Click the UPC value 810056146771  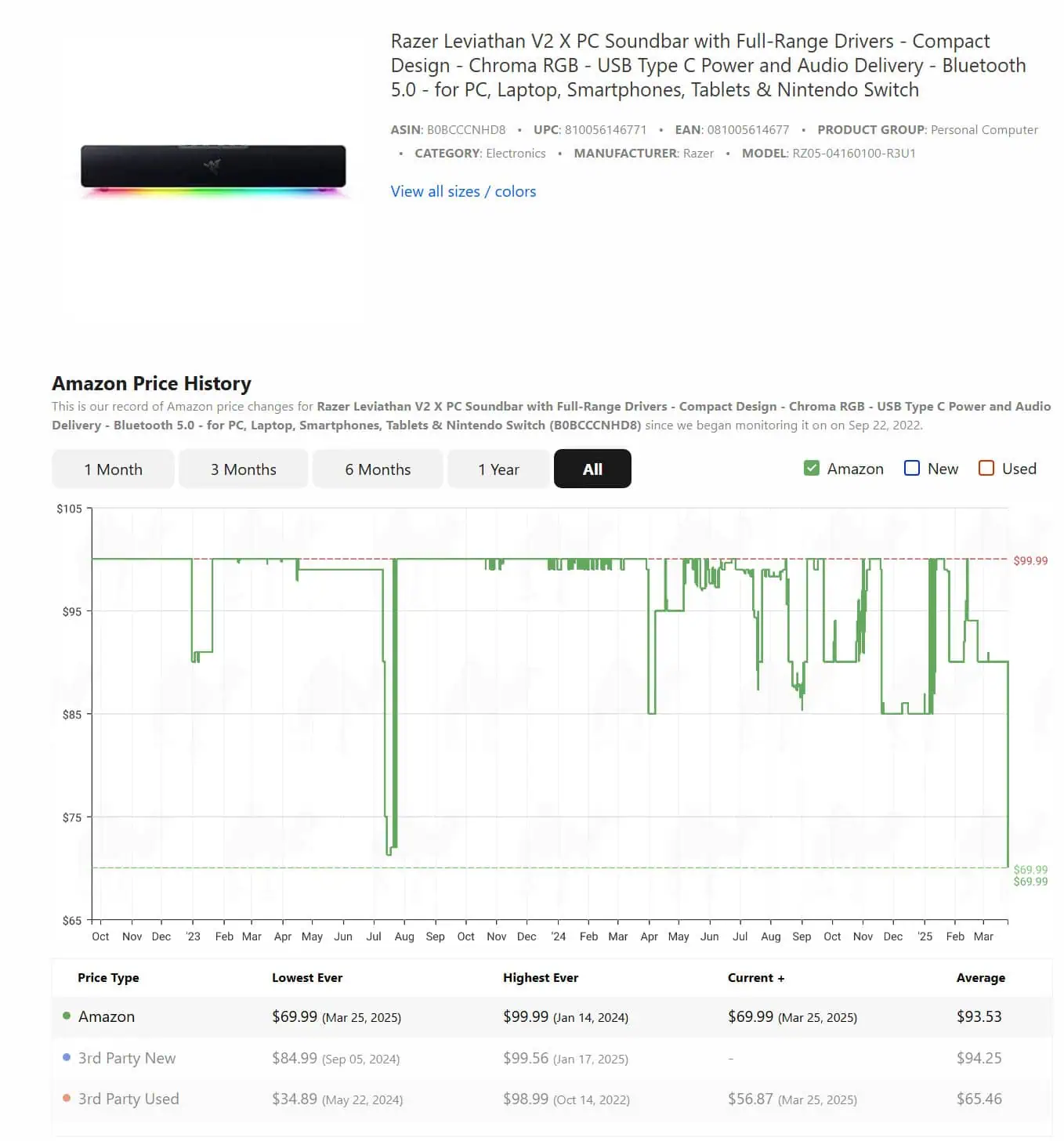tap(606, 130)
